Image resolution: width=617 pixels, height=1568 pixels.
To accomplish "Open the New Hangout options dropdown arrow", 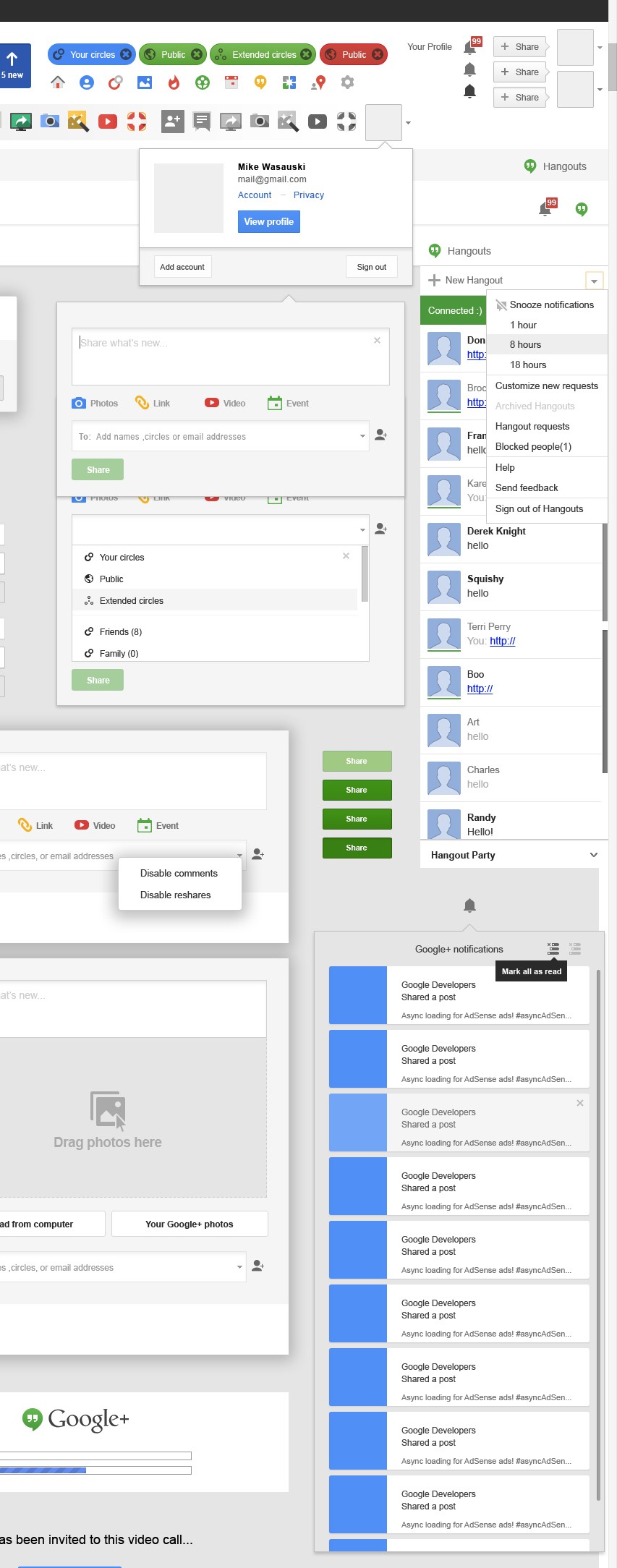I will [594, 280].
